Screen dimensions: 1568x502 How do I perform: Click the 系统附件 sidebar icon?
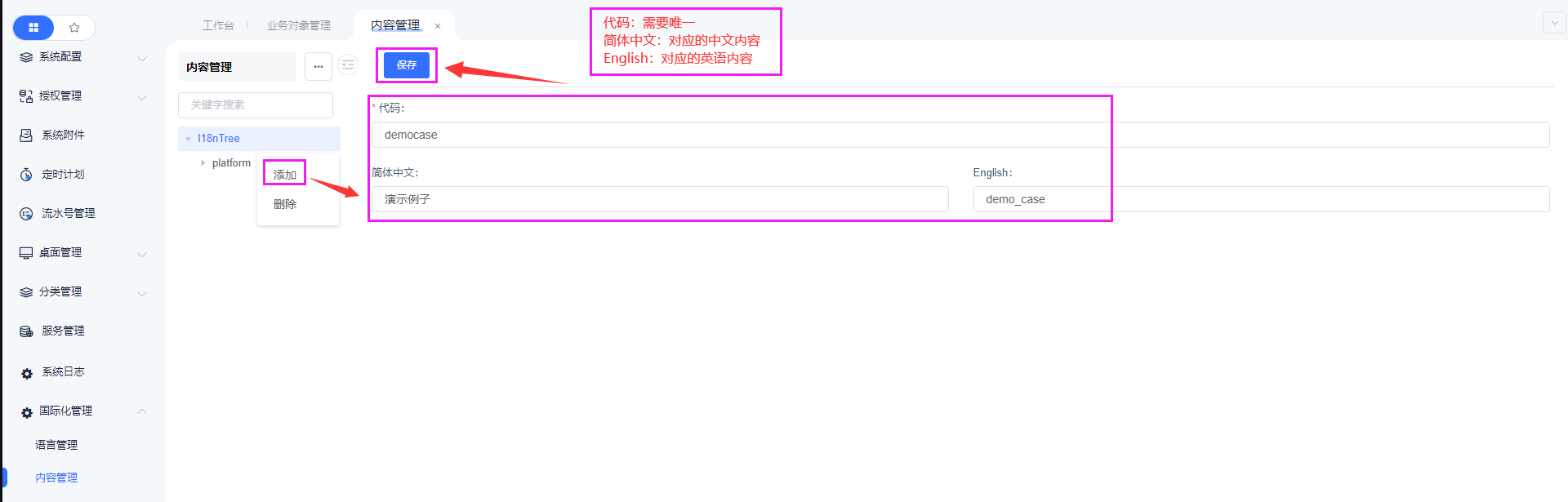(26, 135)
